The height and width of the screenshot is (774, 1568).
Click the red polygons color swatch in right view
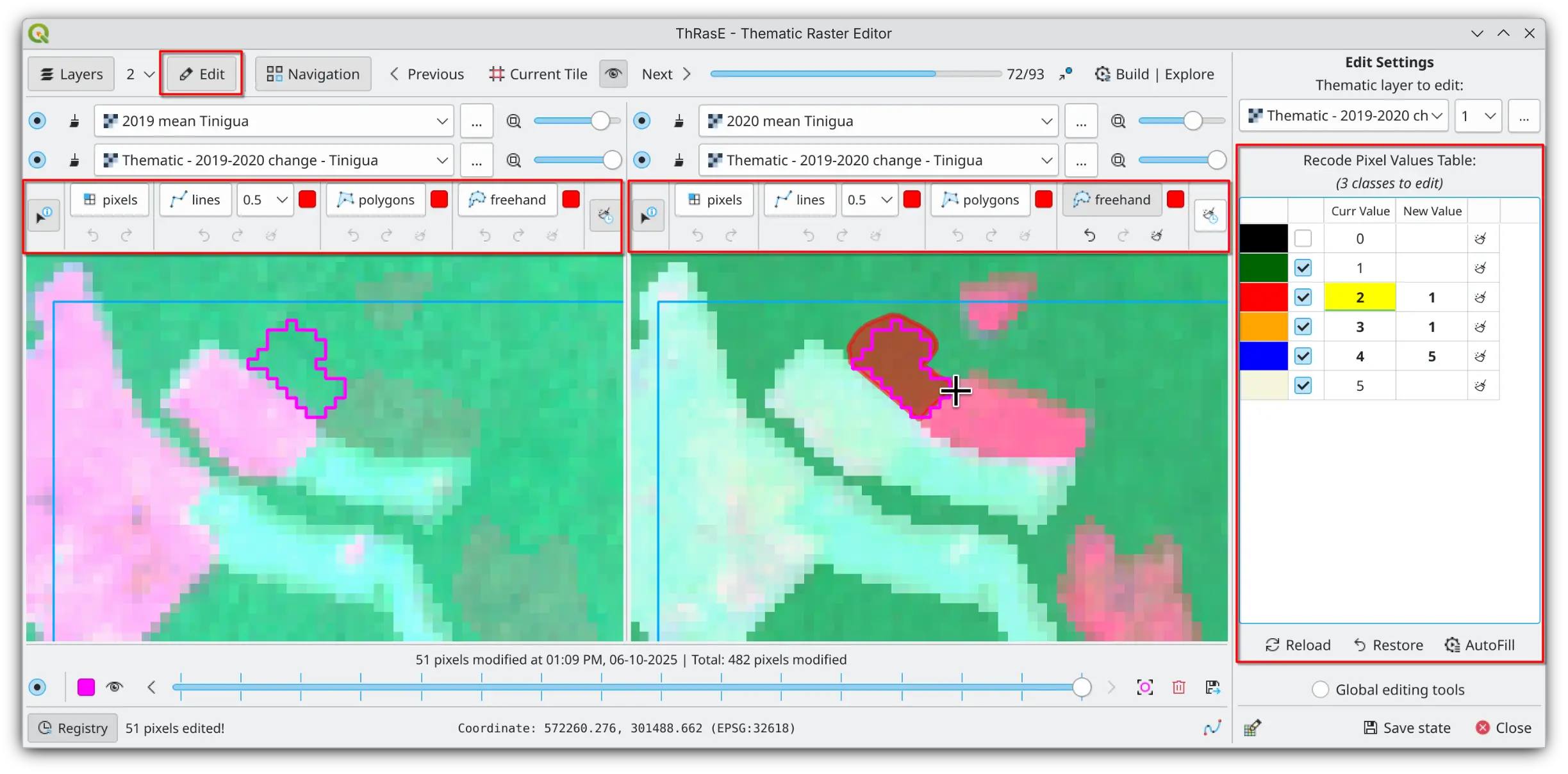tap(1043, 200)
